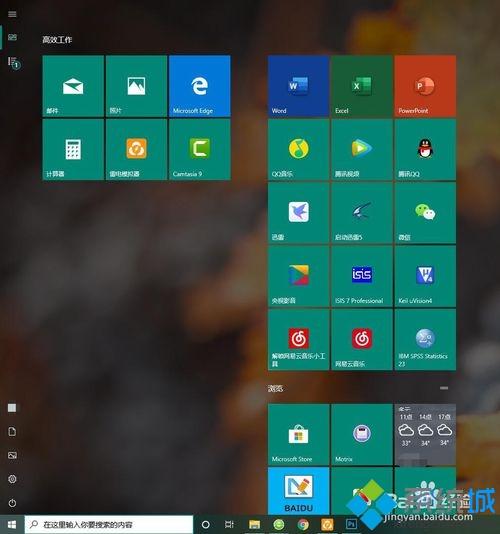Click the 浏览 group drag handle

click(444, 388)
